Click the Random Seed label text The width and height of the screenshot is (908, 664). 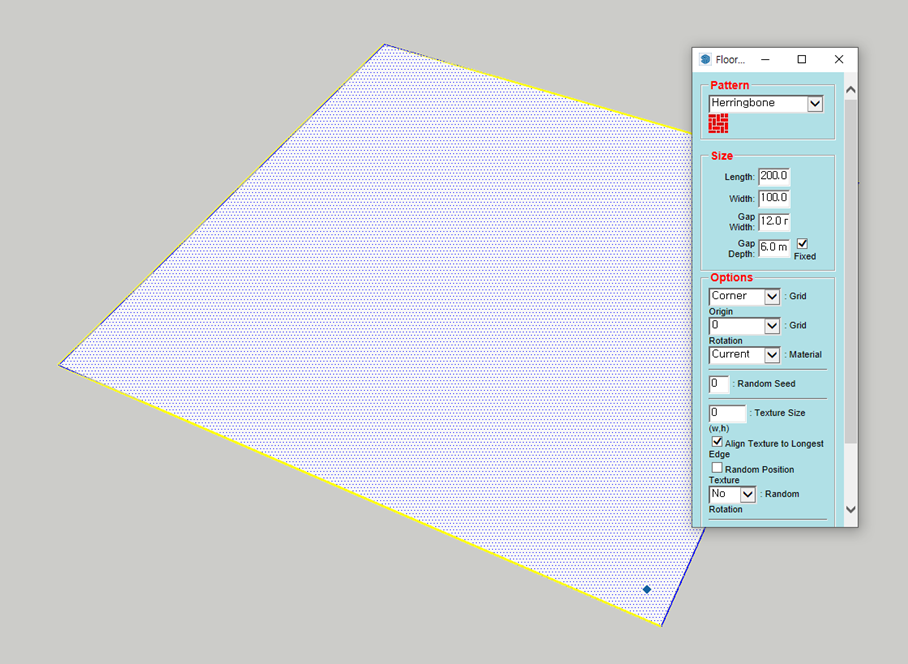(x=766, y=384)
